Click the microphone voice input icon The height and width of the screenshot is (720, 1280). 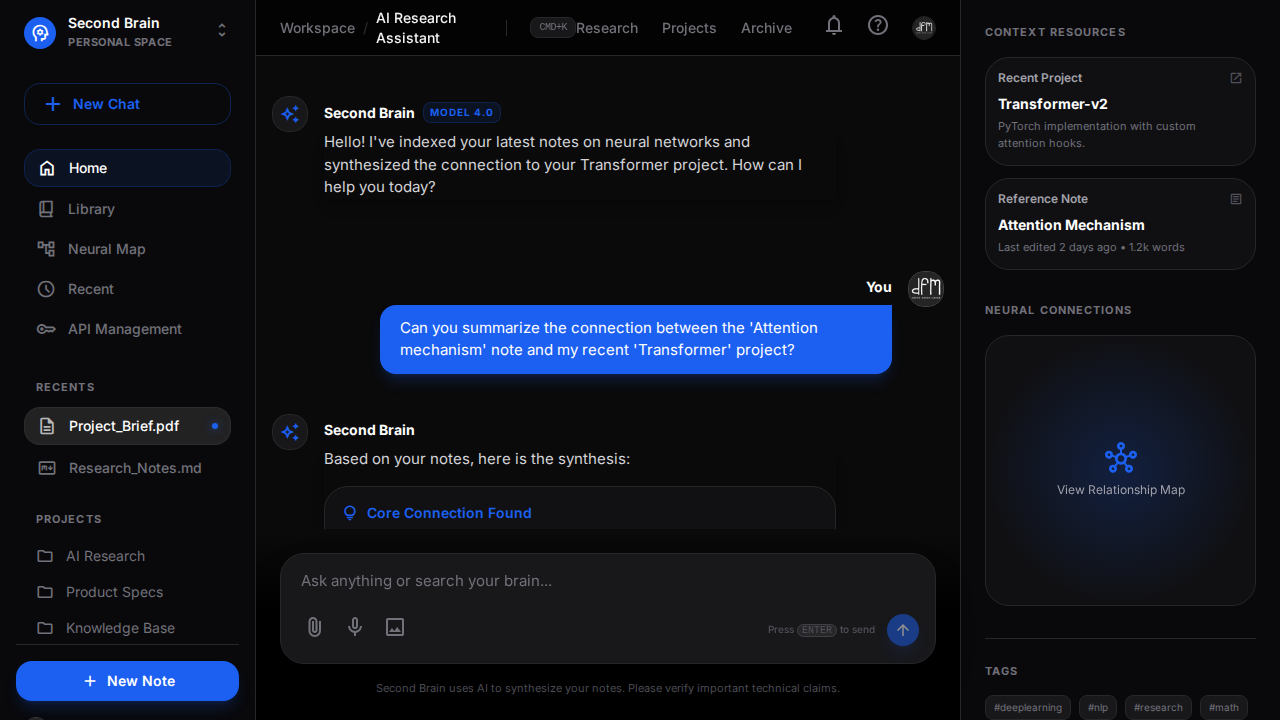click(355, 627)
